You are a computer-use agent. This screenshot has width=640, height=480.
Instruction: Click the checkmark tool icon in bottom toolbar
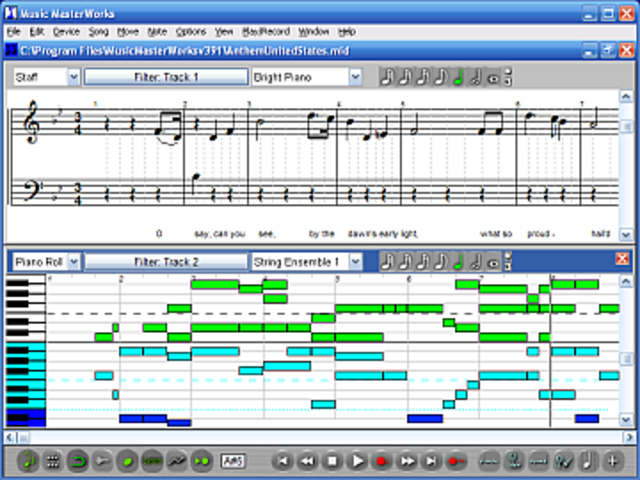coord(564,461)
